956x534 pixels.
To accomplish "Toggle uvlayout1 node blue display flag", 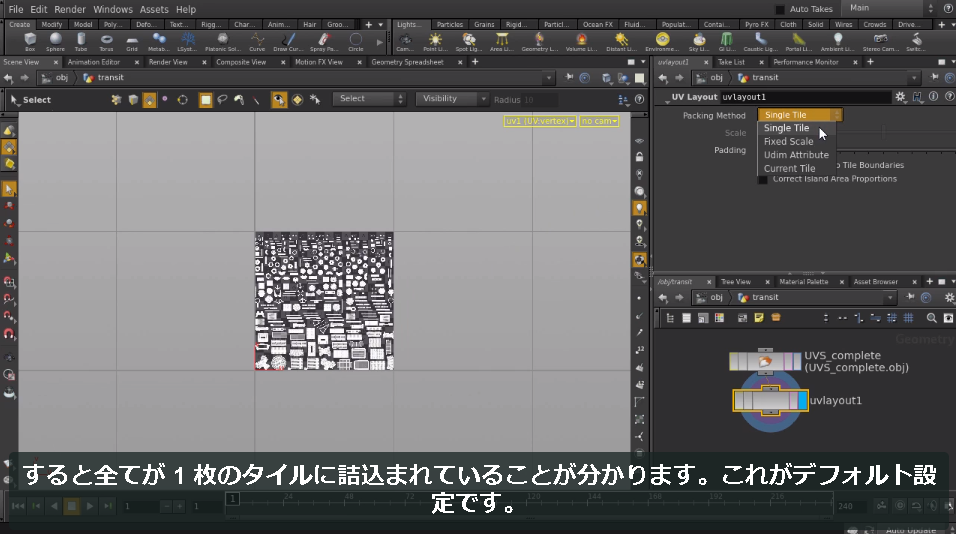I will click(x=802, y=400).
